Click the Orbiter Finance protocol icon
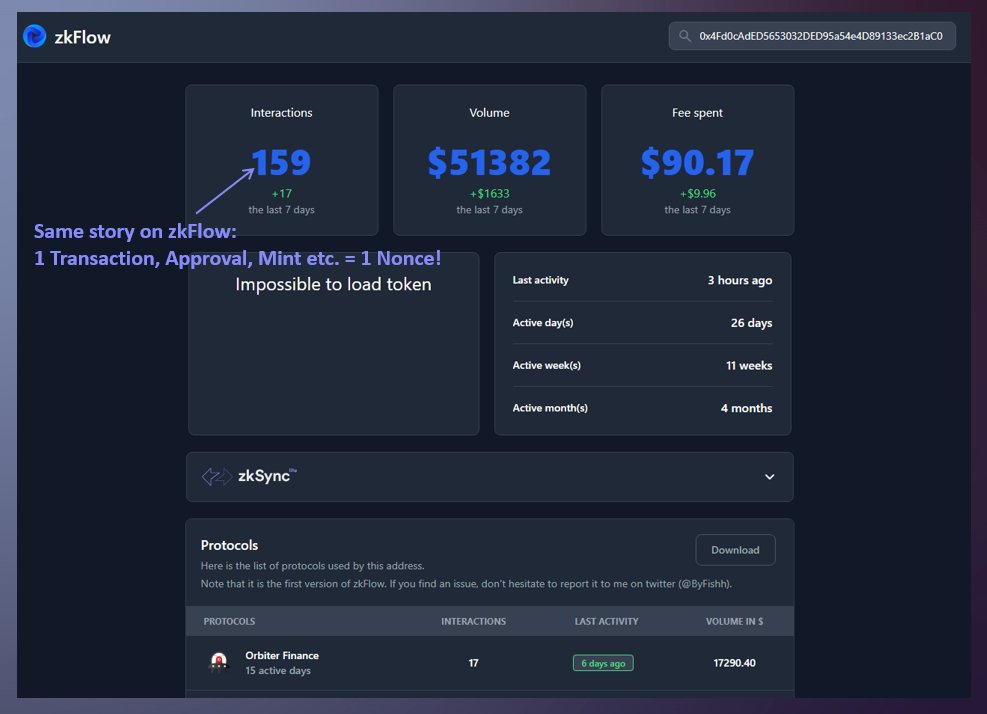The height and width of the screenshot is (714, 987). point(218,662)
